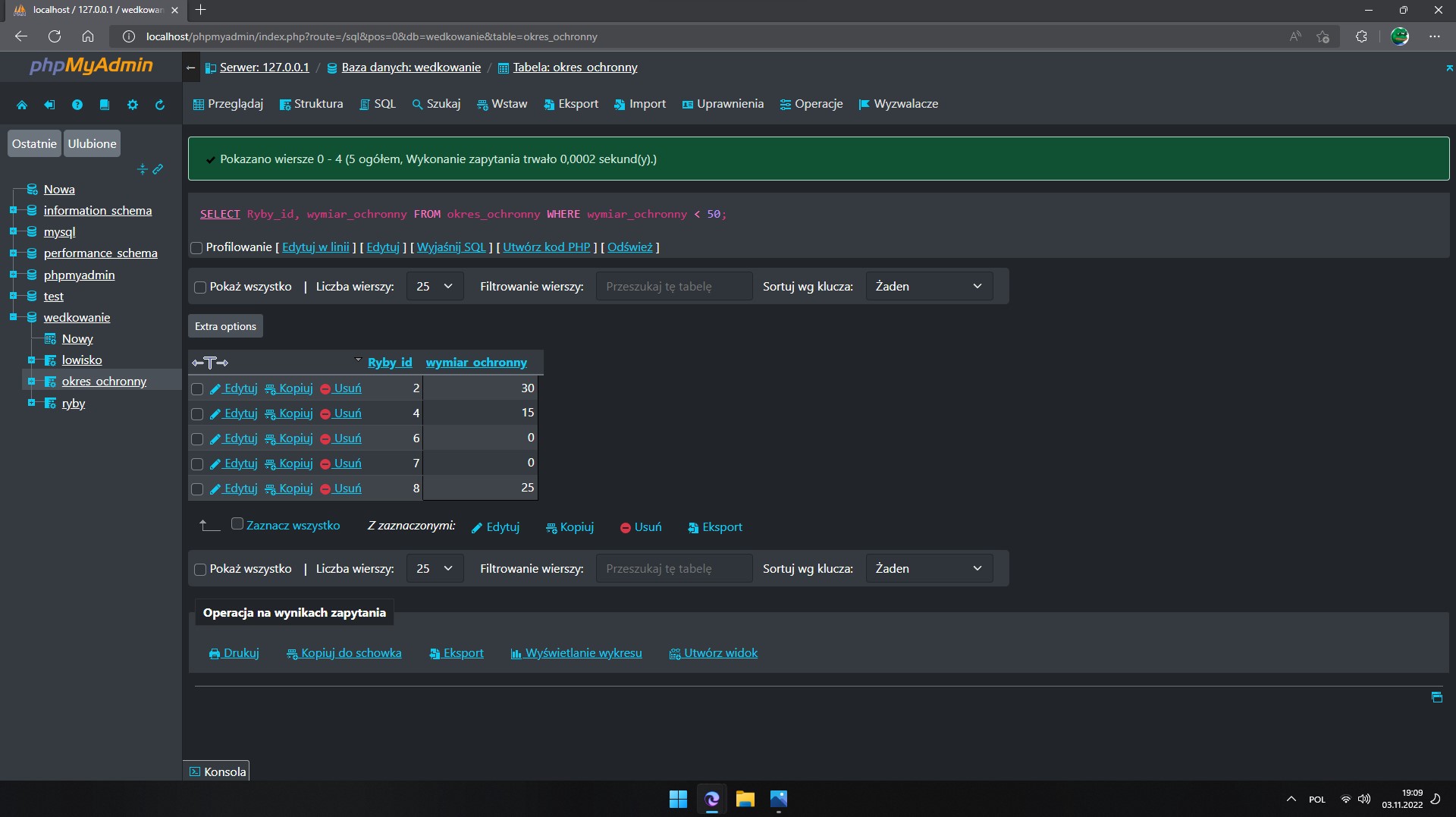1456x817 pixels.
Task: Open upper Liczba wierszy dropdown
Action: (435, 287)
